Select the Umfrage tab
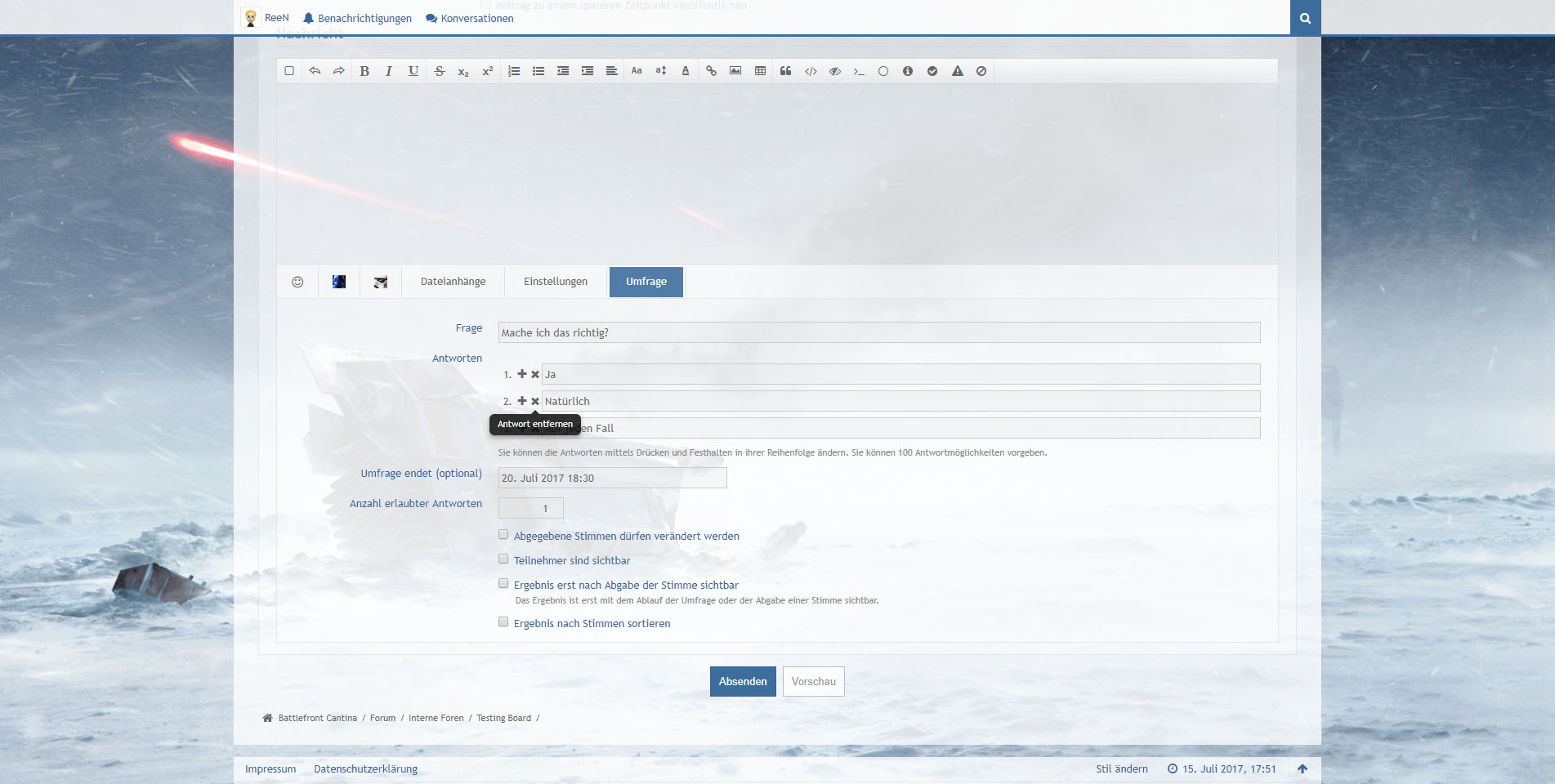This screenshot has height=784, width=1555. (646, 282)
